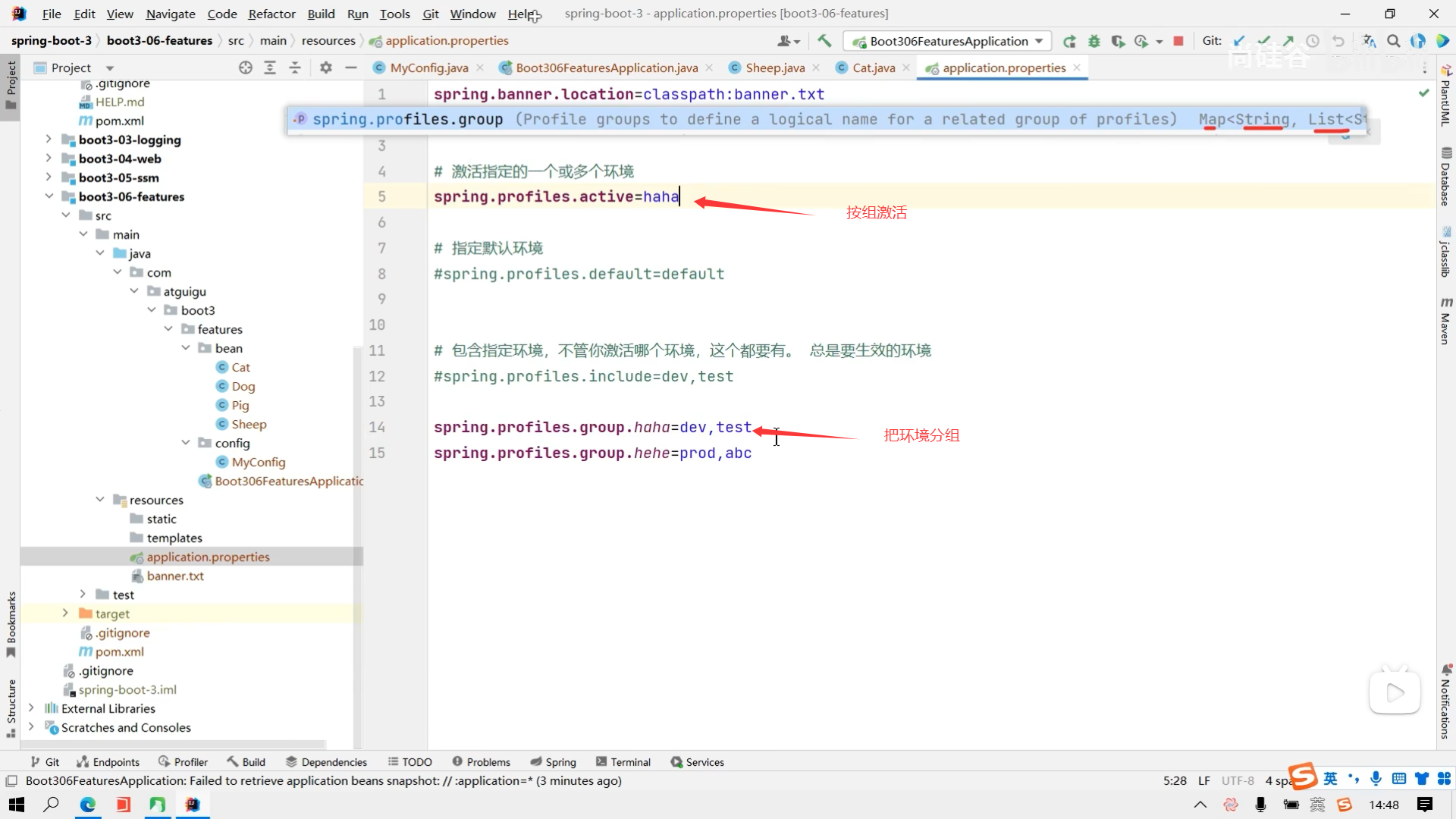Click the Select Opened File target icon
1456x819 pixels.
pos(245,67)
